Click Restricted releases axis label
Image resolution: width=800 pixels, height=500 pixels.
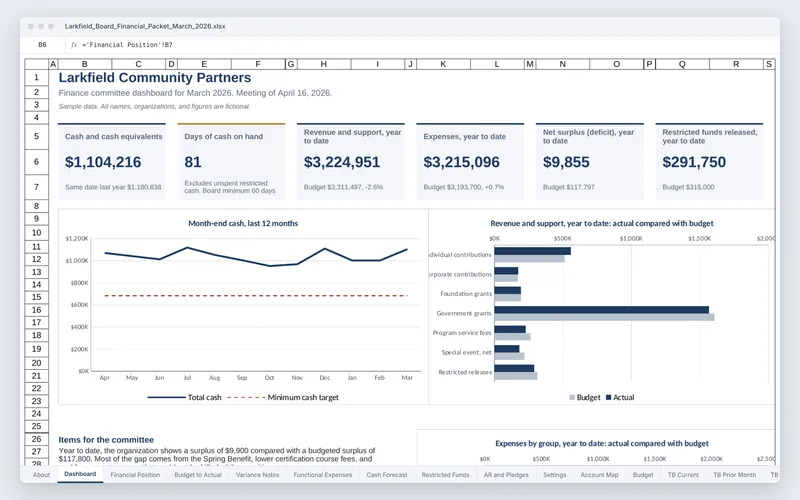click(465, 372)
